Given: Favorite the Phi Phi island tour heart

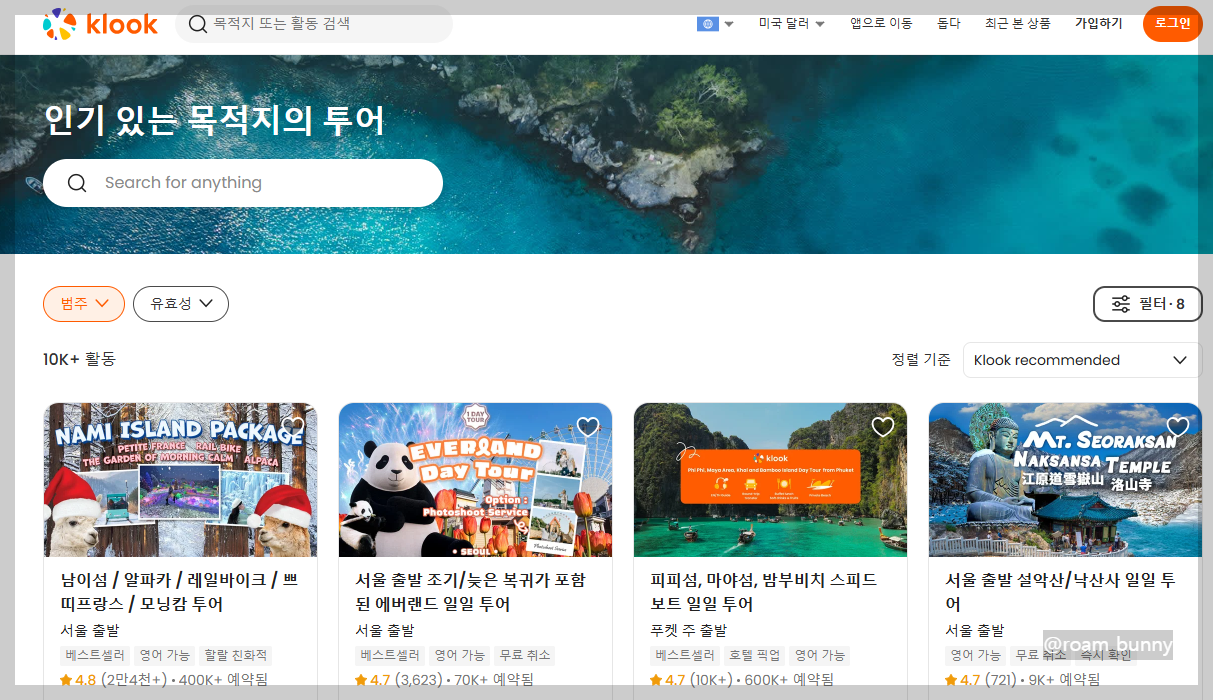Looking at the screenshot, I should tap(883, 428).
